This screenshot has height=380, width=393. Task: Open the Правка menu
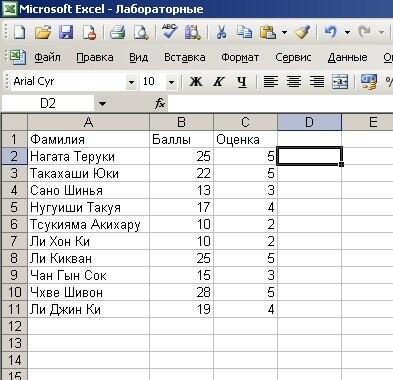[95, 57]
